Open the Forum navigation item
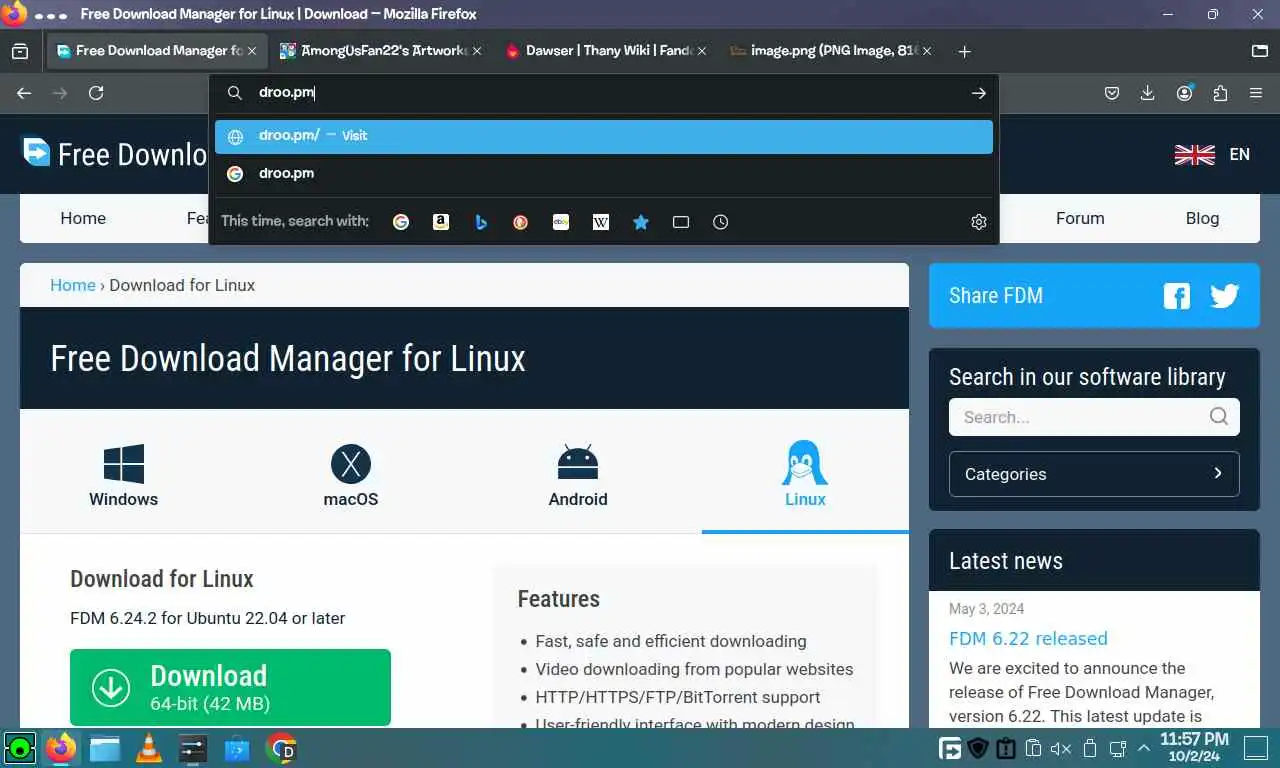This screenshot has width=1280, height=768. pos(1080,218)
